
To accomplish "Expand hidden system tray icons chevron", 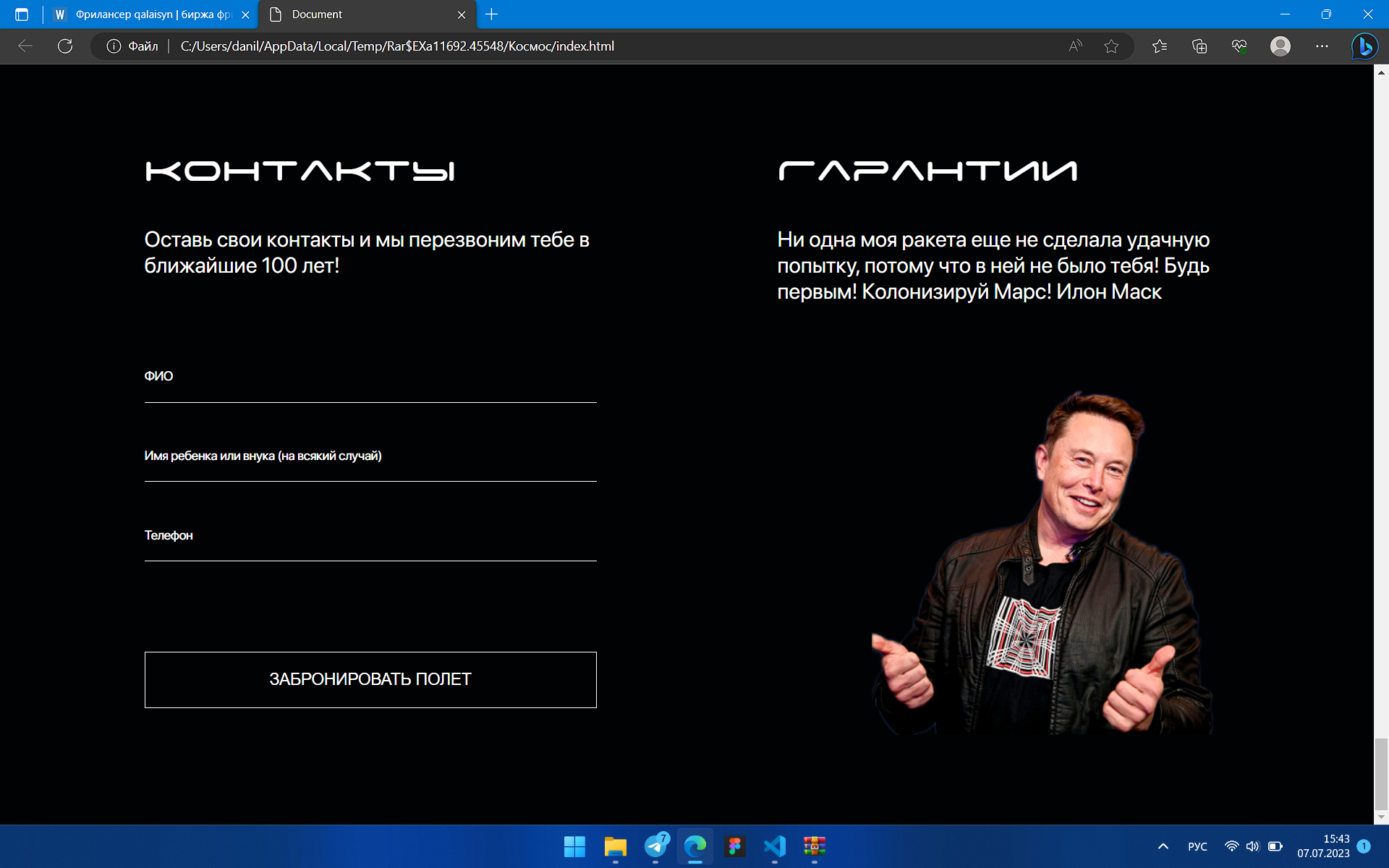I will click(1163, 846).
